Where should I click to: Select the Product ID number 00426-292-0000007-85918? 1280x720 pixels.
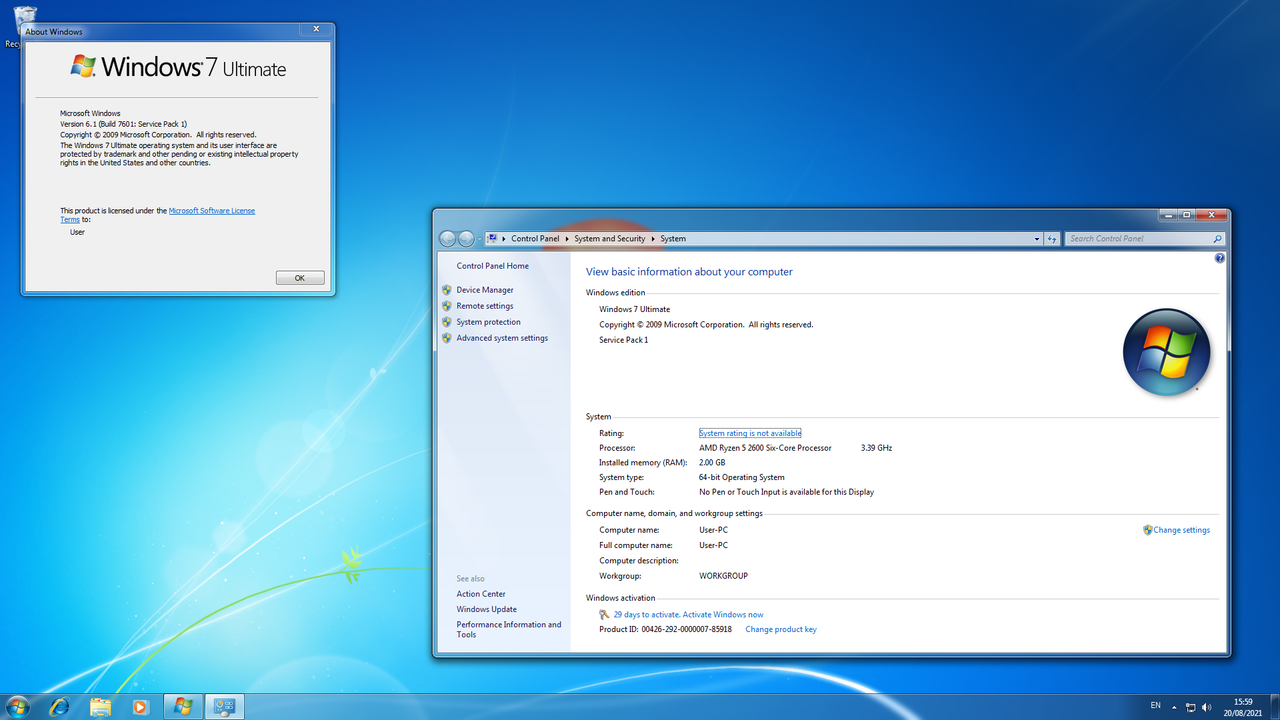pos(686,629)
